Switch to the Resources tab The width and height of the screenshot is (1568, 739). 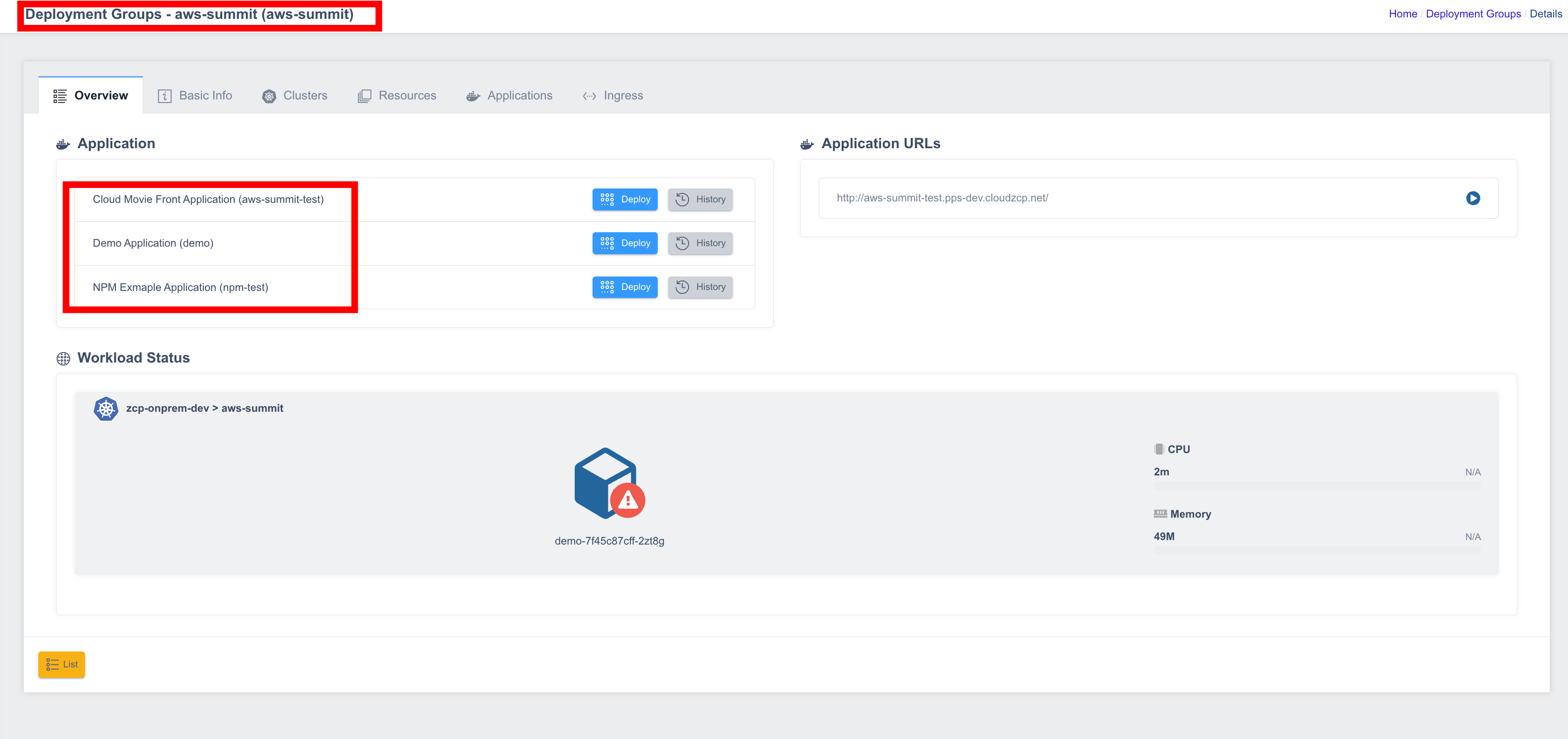(397, 95)
